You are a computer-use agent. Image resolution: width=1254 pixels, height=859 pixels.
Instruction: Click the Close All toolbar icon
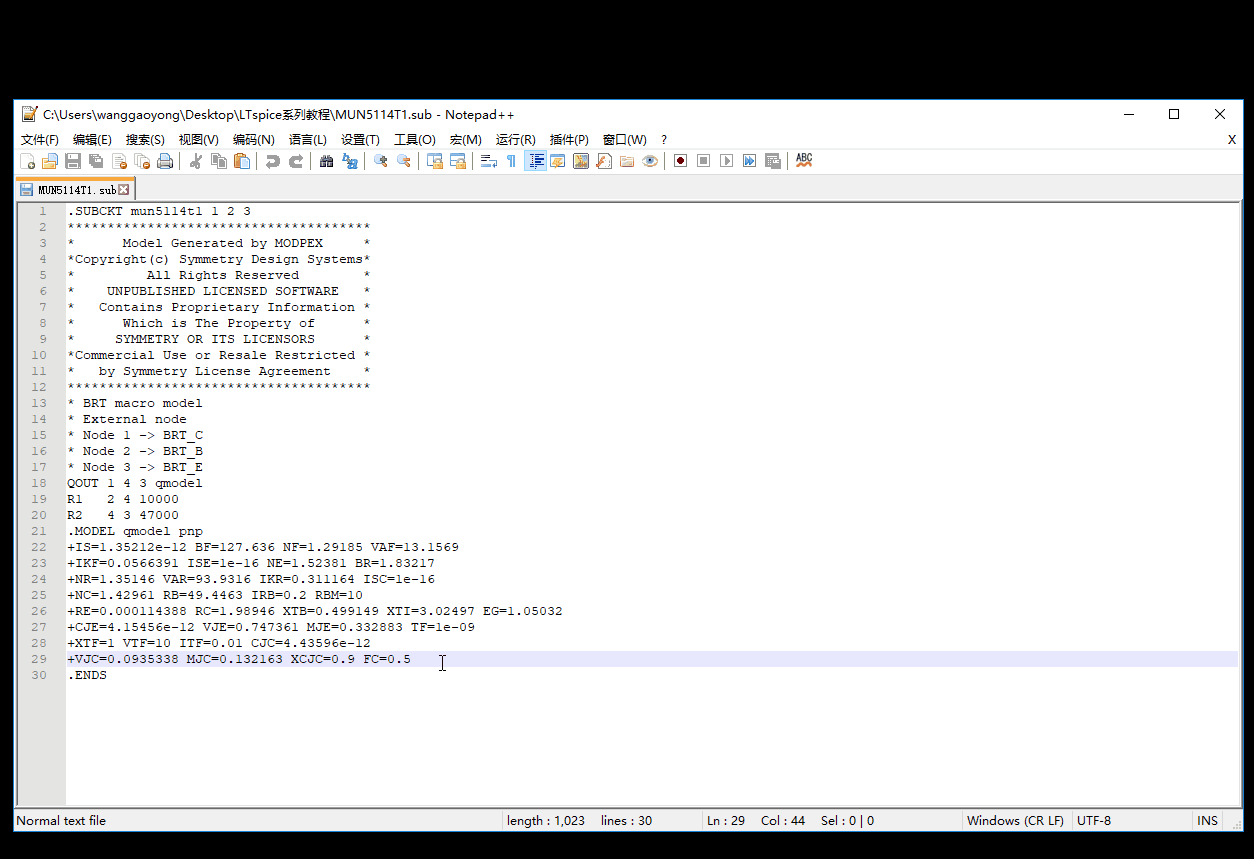tap(142, 161)
